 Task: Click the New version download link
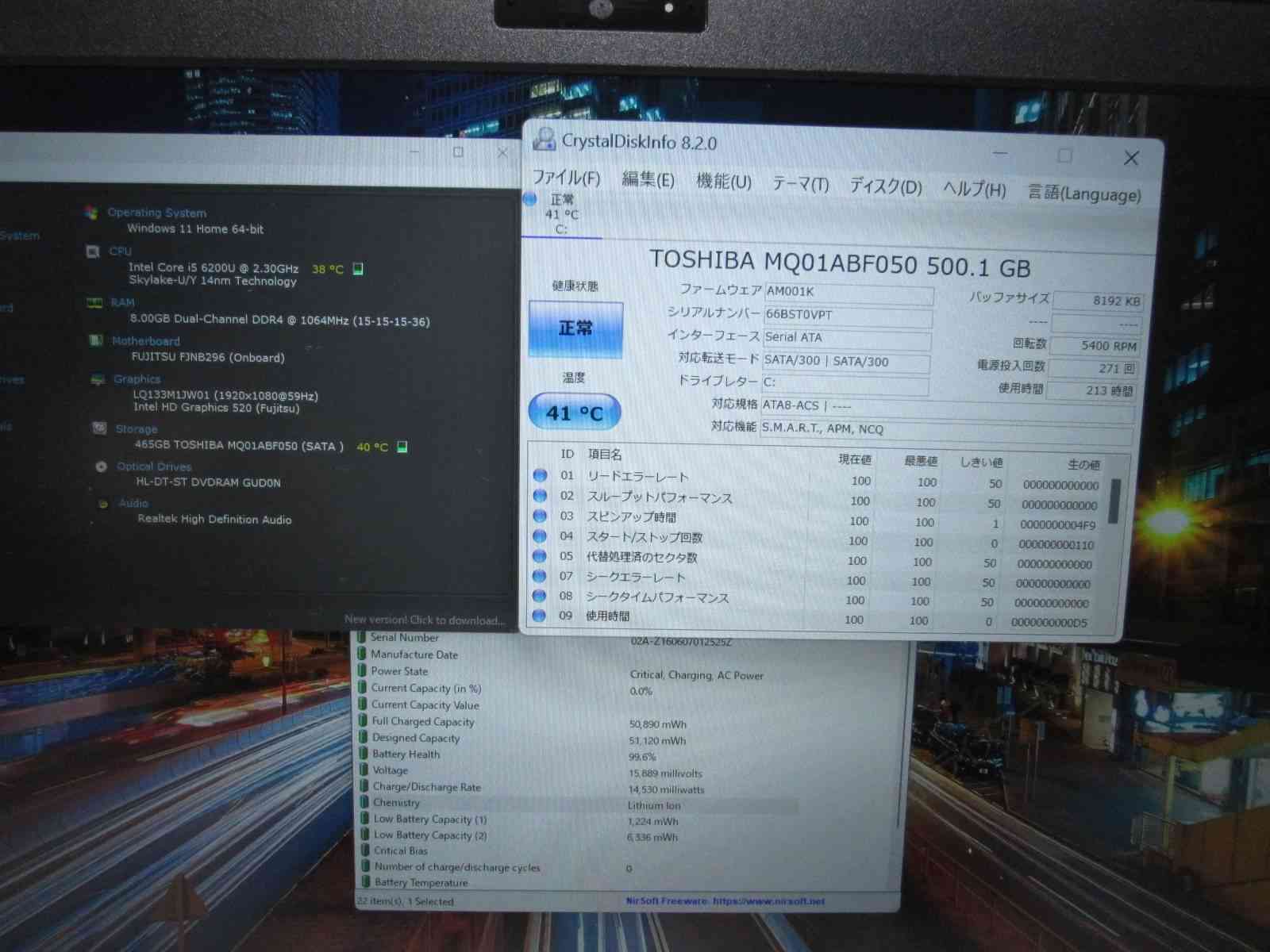pyautogui.click(x=424, y=620)
